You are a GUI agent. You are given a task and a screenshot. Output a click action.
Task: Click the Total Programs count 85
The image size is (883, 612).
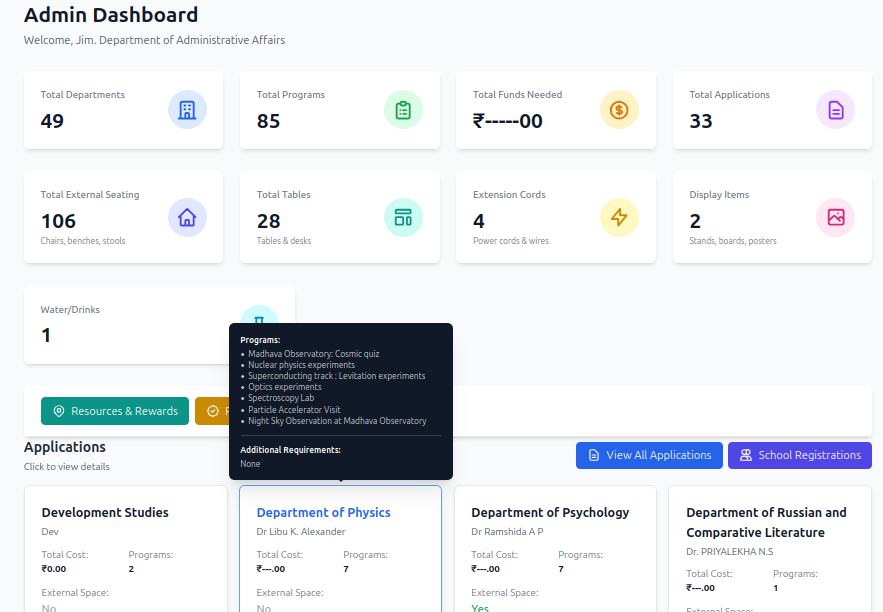[x=268, y=121]
